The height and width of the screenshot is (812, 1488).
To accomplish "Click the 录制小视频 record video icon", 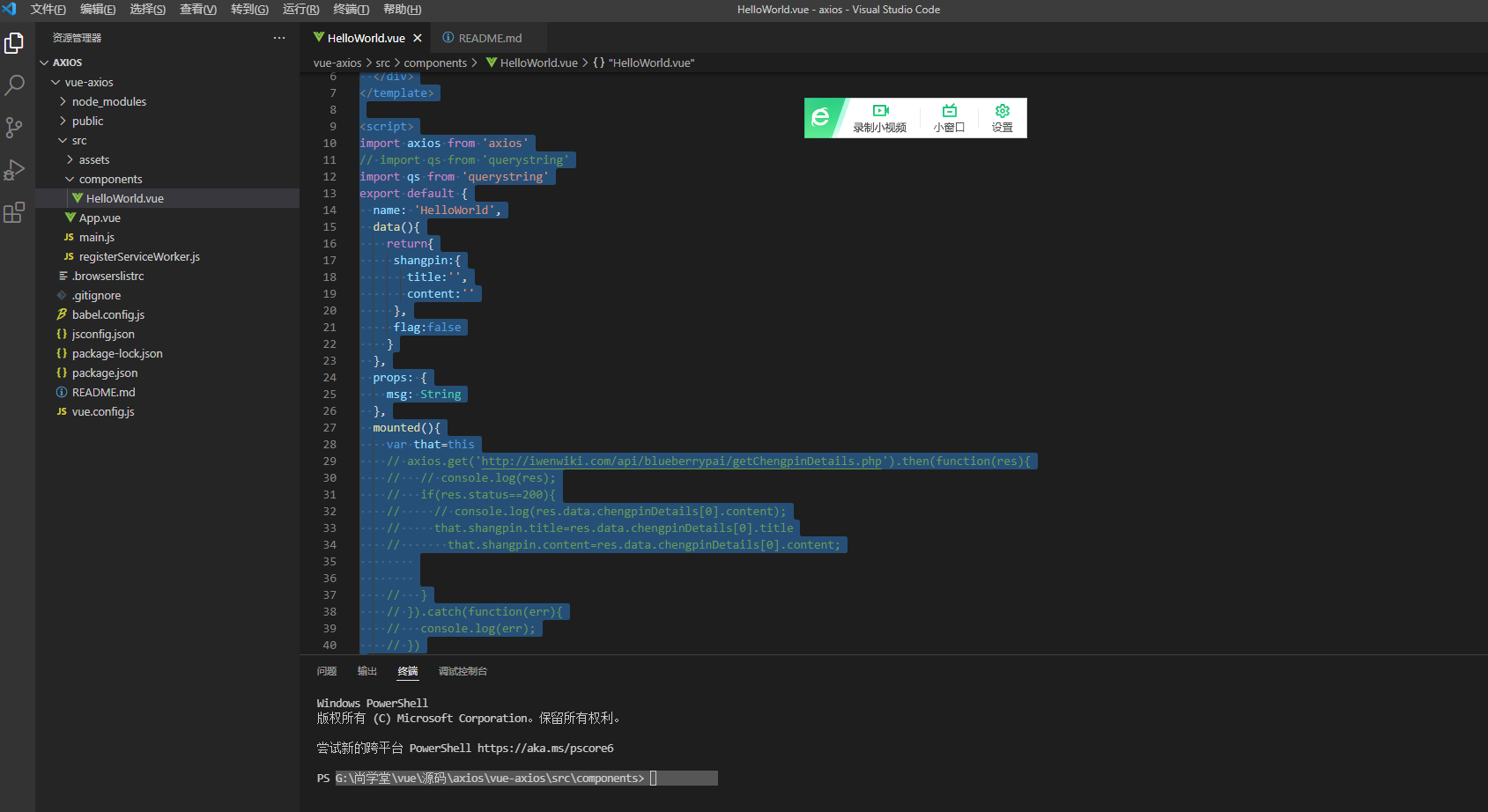I will (x=880, y=118).
